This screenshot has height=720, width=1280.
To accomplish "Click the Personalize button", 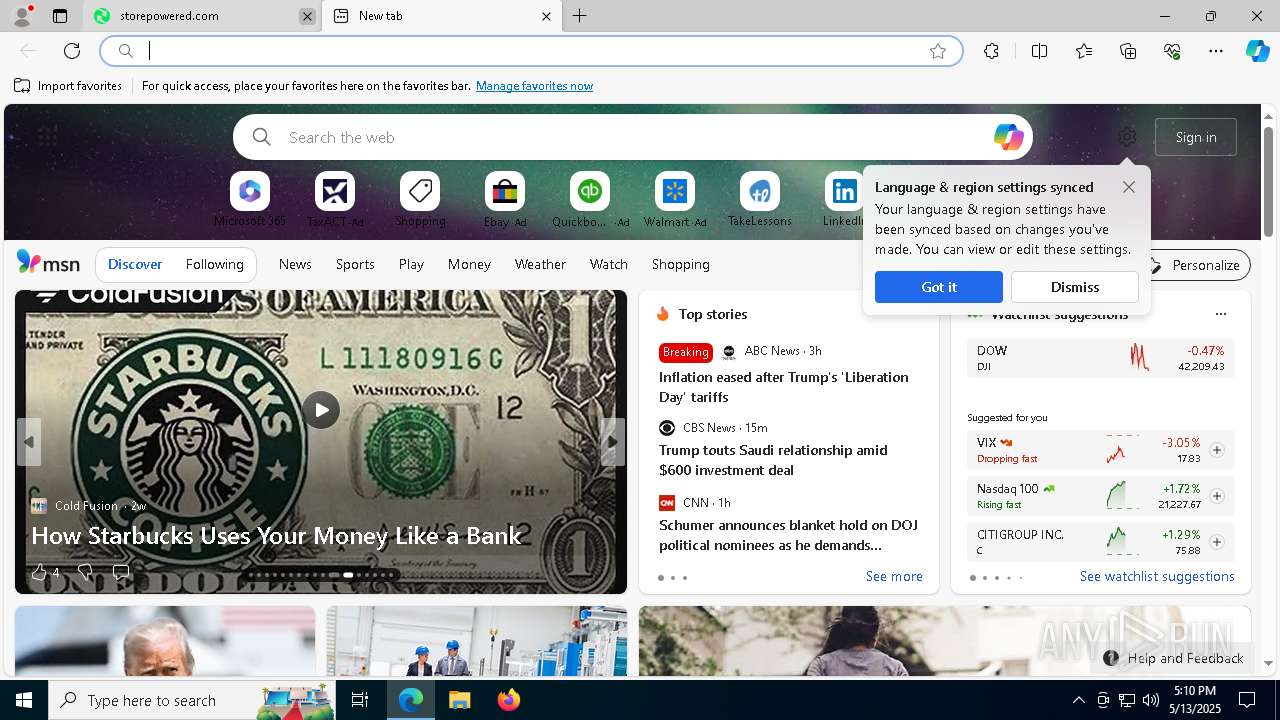I will (x=1194, y=265).
